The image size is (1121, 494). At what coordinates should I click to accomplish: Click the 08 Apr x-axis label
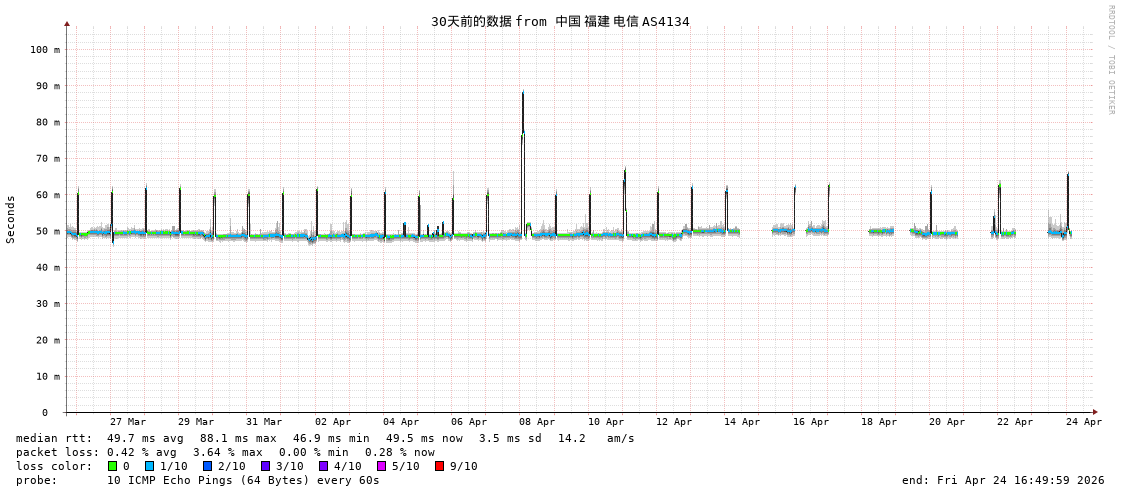click(x=537, y=422)
